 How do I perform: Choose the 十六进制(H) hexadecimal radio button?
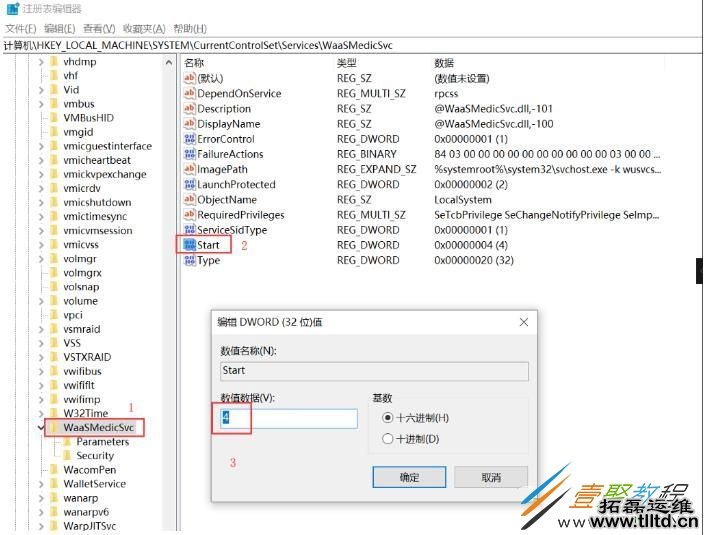(387, 418)
